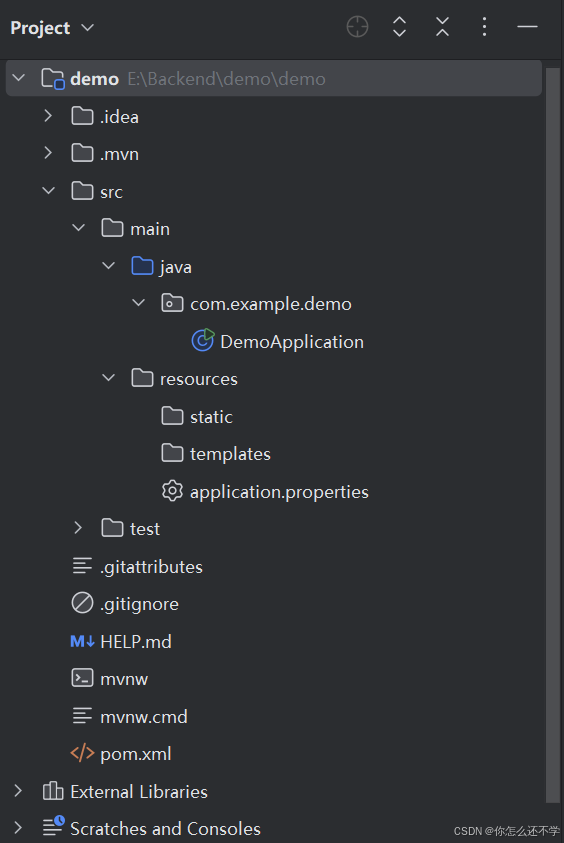This screenshot has width=564, height=843.
Task: Click the pom.xml XML icon
Action: pos(82,753)
